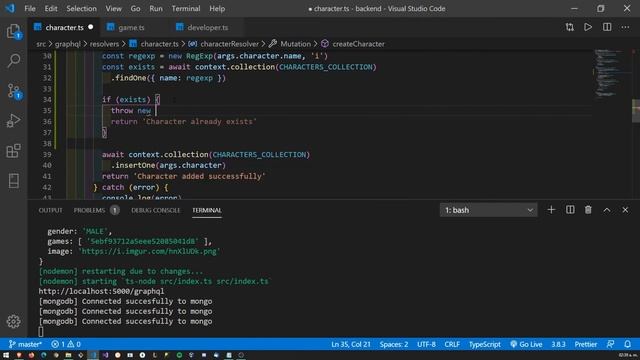The image size is (640, 360).
Task: Select the character.ts editor tab
Action: point(64,27)
